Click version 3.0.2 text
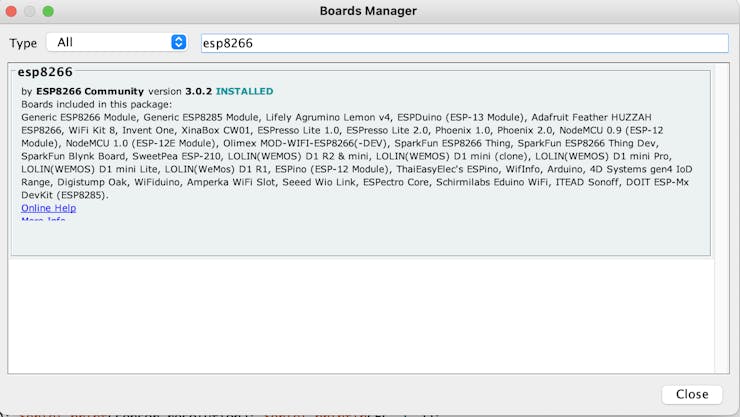740x417 pixels. point(180,92)
